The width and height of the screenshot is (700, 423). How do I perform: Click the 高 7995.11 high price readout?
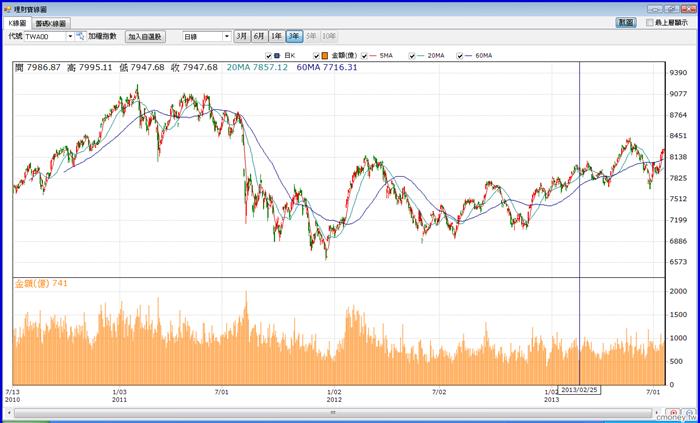89,67
